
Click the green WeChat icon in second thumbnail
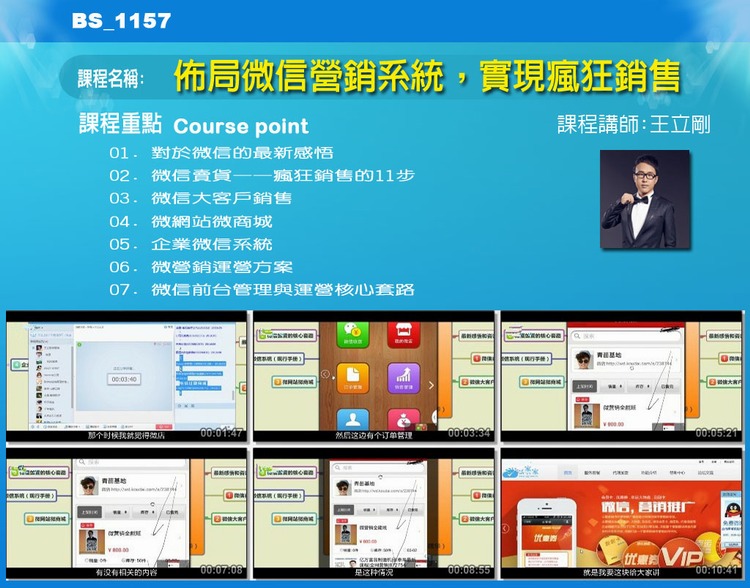[x=352, y=336]
